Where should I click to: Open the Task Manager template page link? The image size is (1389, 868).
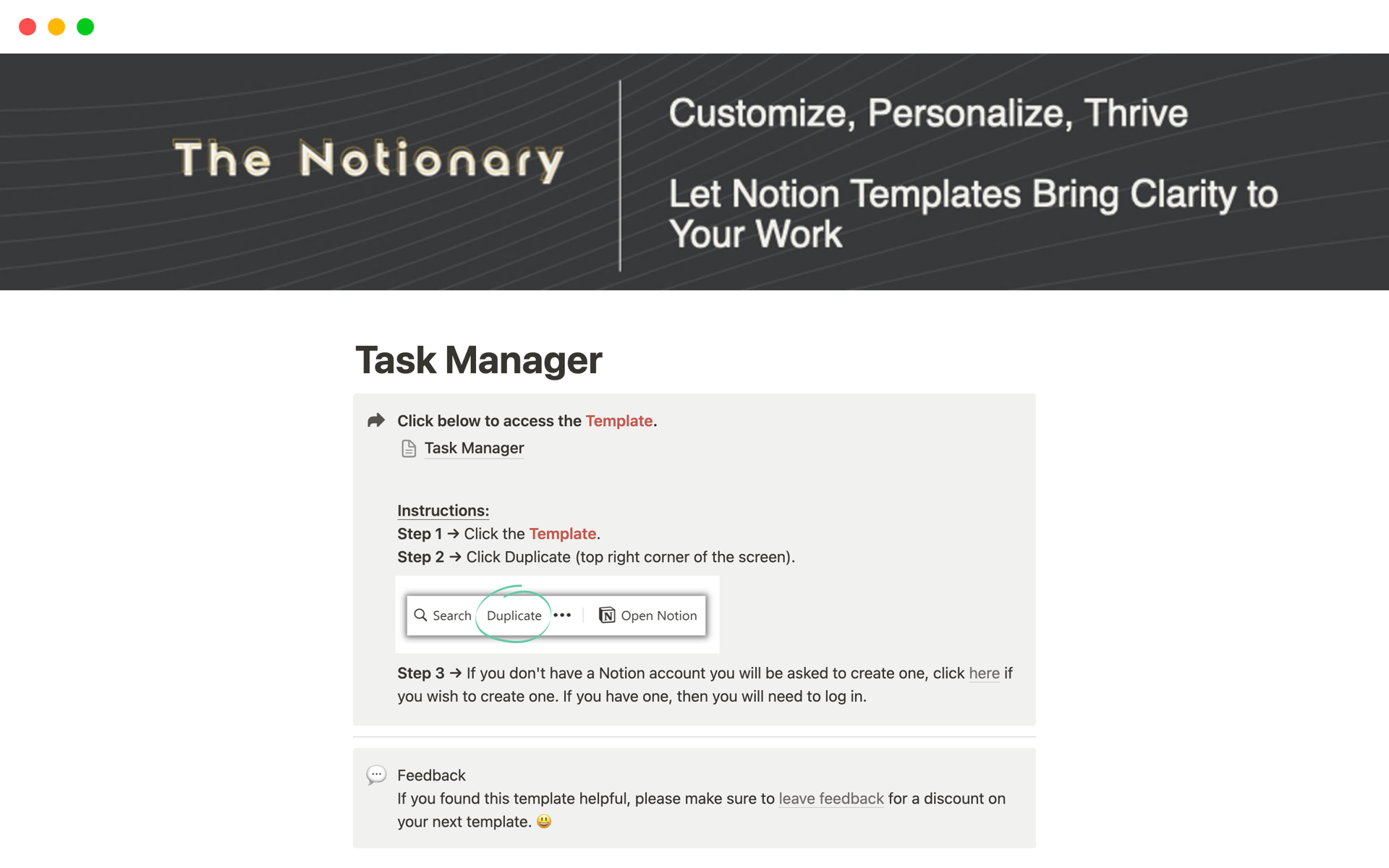click(474, 448)
